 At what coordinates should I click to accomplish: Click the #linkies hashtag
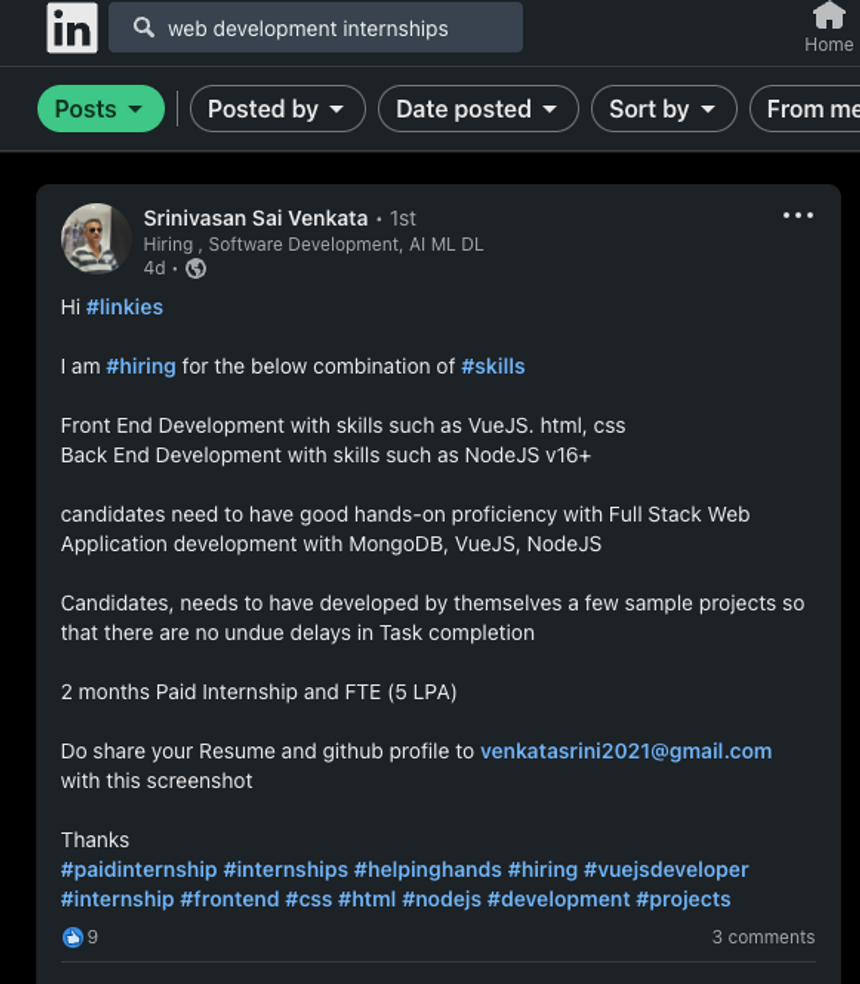click(x=124, y=307)
